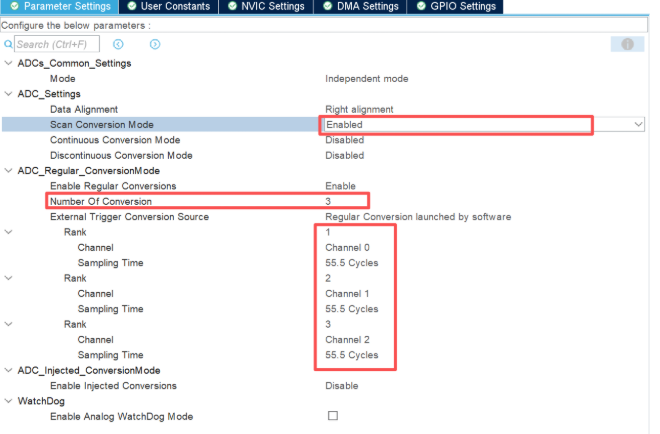Collapse ADC_Regular_ConversionMode section
The image size is (660, 434).
tap(8, 170)
